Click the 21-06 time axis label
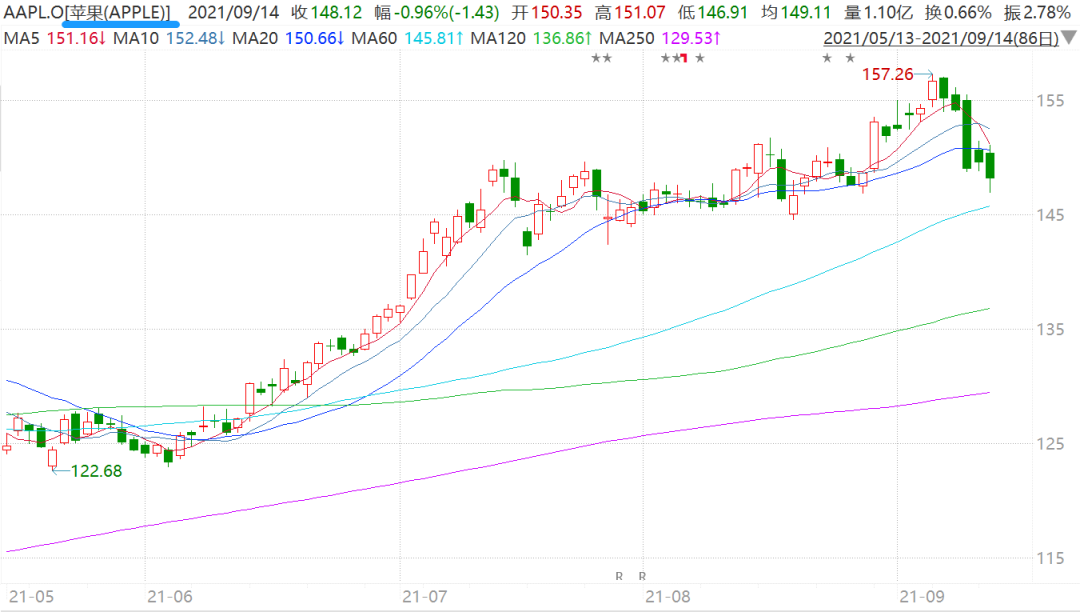The width and height of the screenshot is (1080, 612). coord(170,597)
